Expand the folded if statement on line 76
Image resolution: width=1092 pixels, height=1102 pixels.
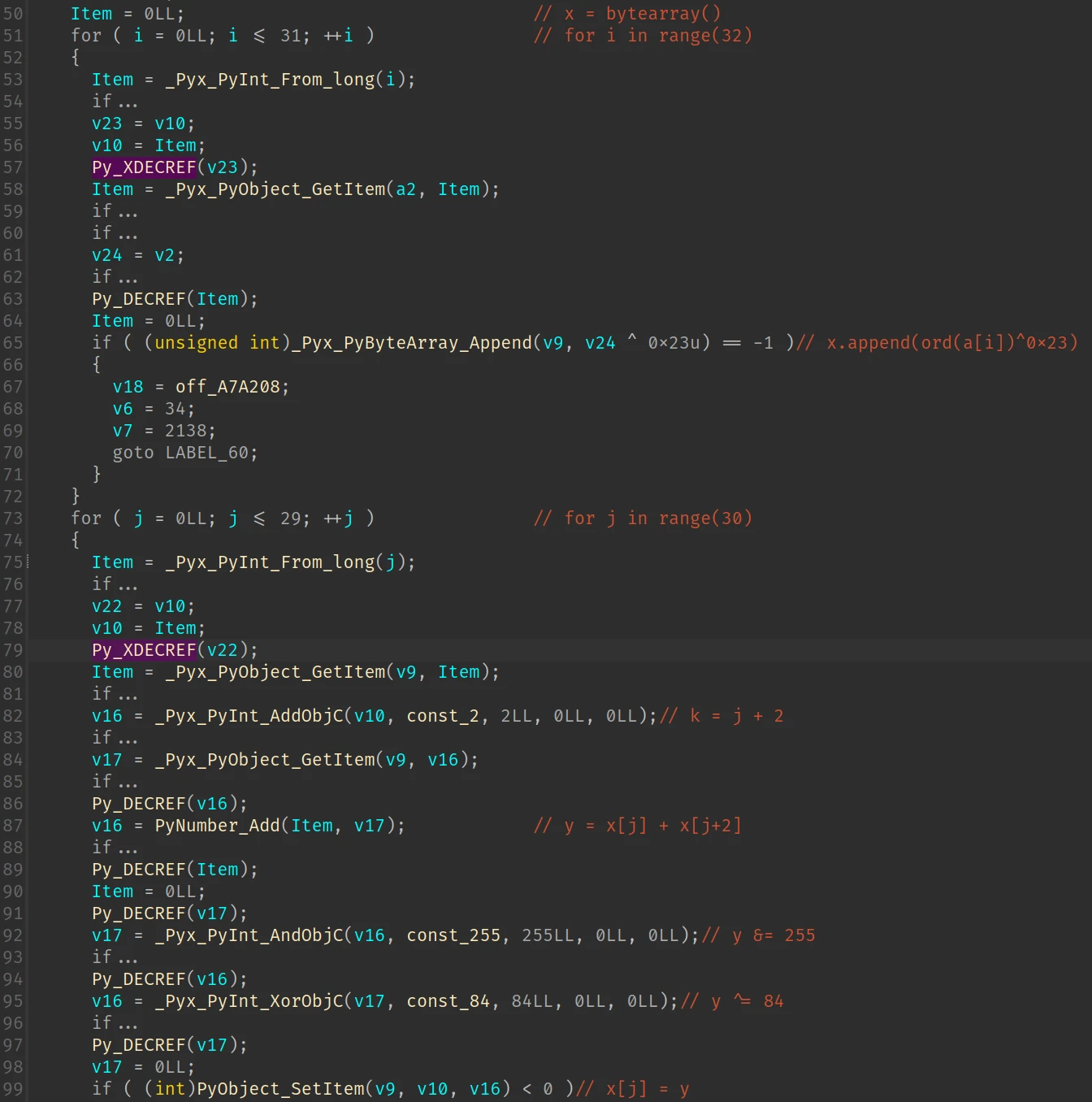point(115,584)
